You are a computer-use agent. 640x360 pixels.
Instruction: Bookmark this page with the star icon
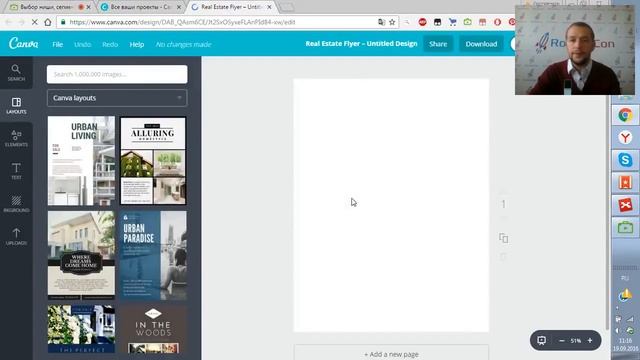click(x=392, y=22)
